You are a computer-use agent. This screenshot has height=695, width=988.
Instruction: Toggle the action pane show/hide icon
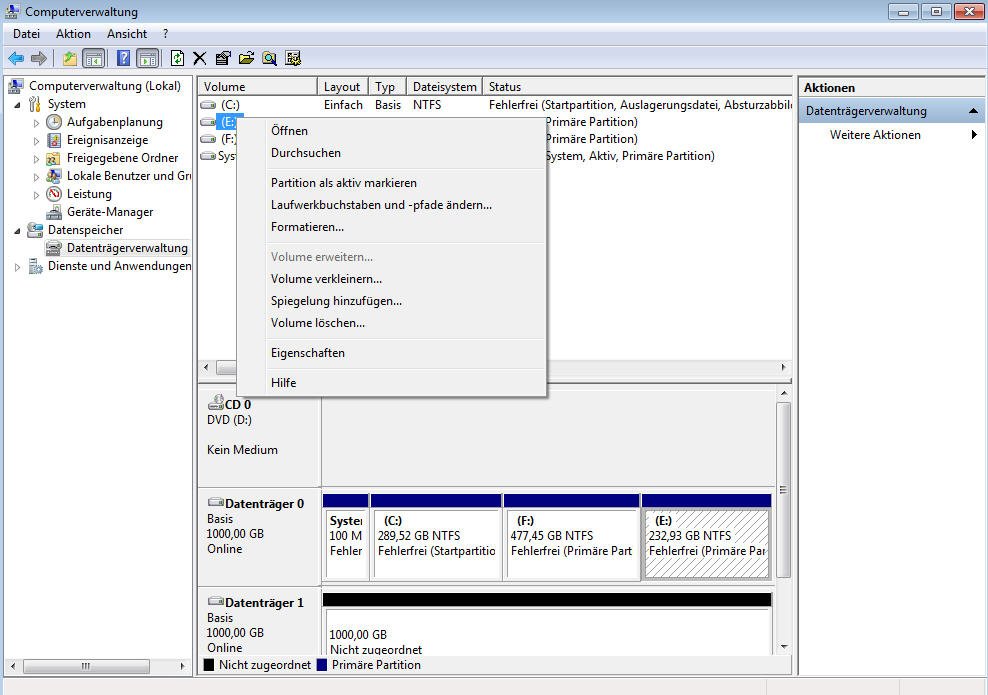(148, 59)
